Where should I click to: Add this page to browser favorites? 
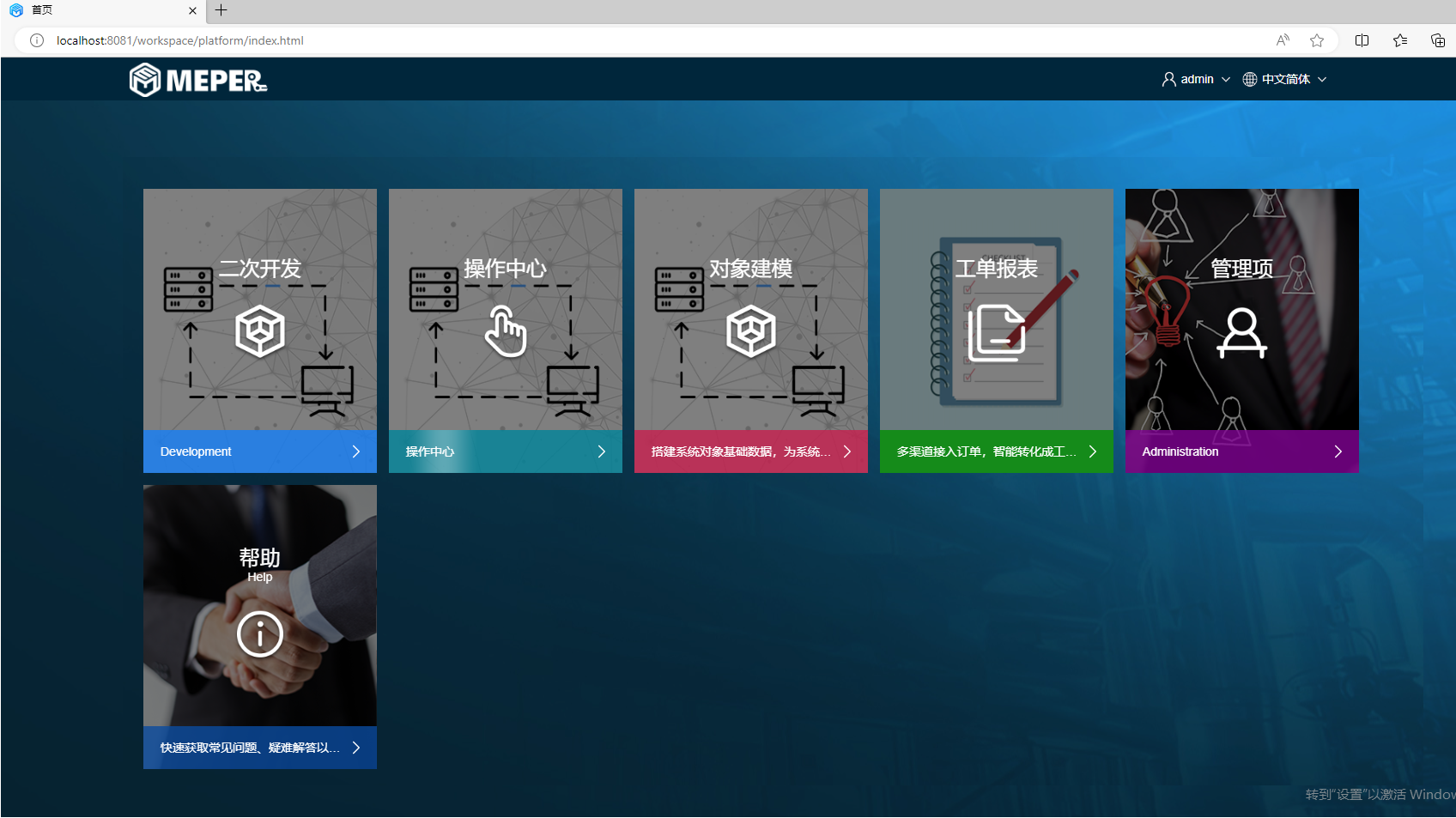(x=1317, y=40)
